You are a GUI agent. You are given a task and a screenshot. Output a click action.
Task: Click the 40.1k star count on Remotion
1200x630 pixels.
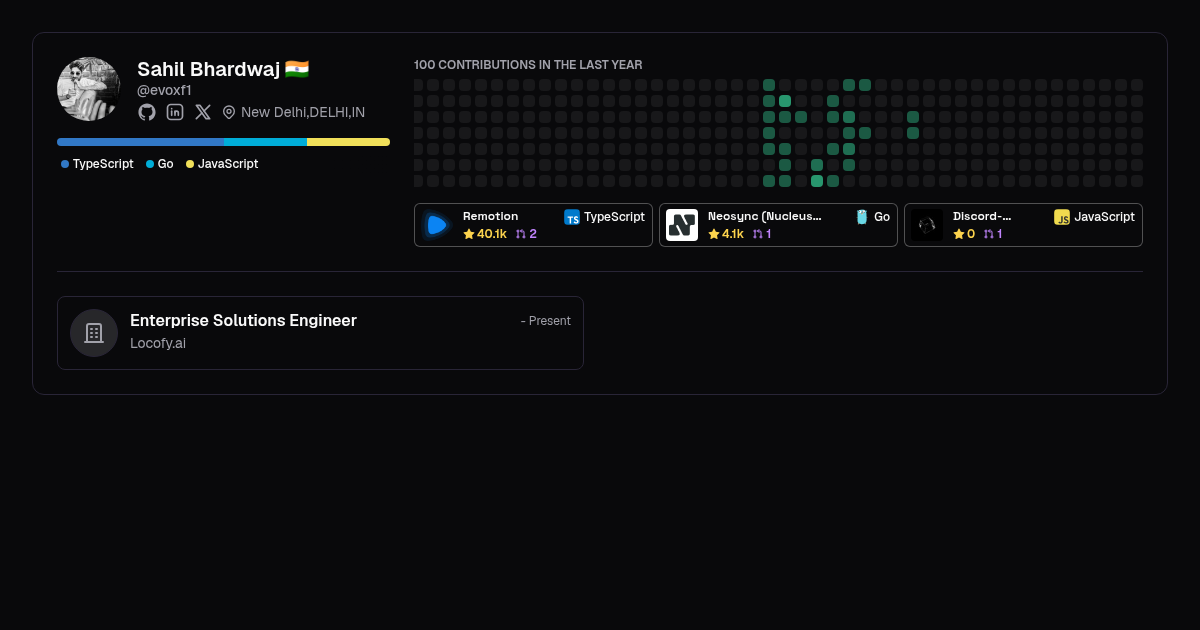pyautogui.click(x=492, y=234)
